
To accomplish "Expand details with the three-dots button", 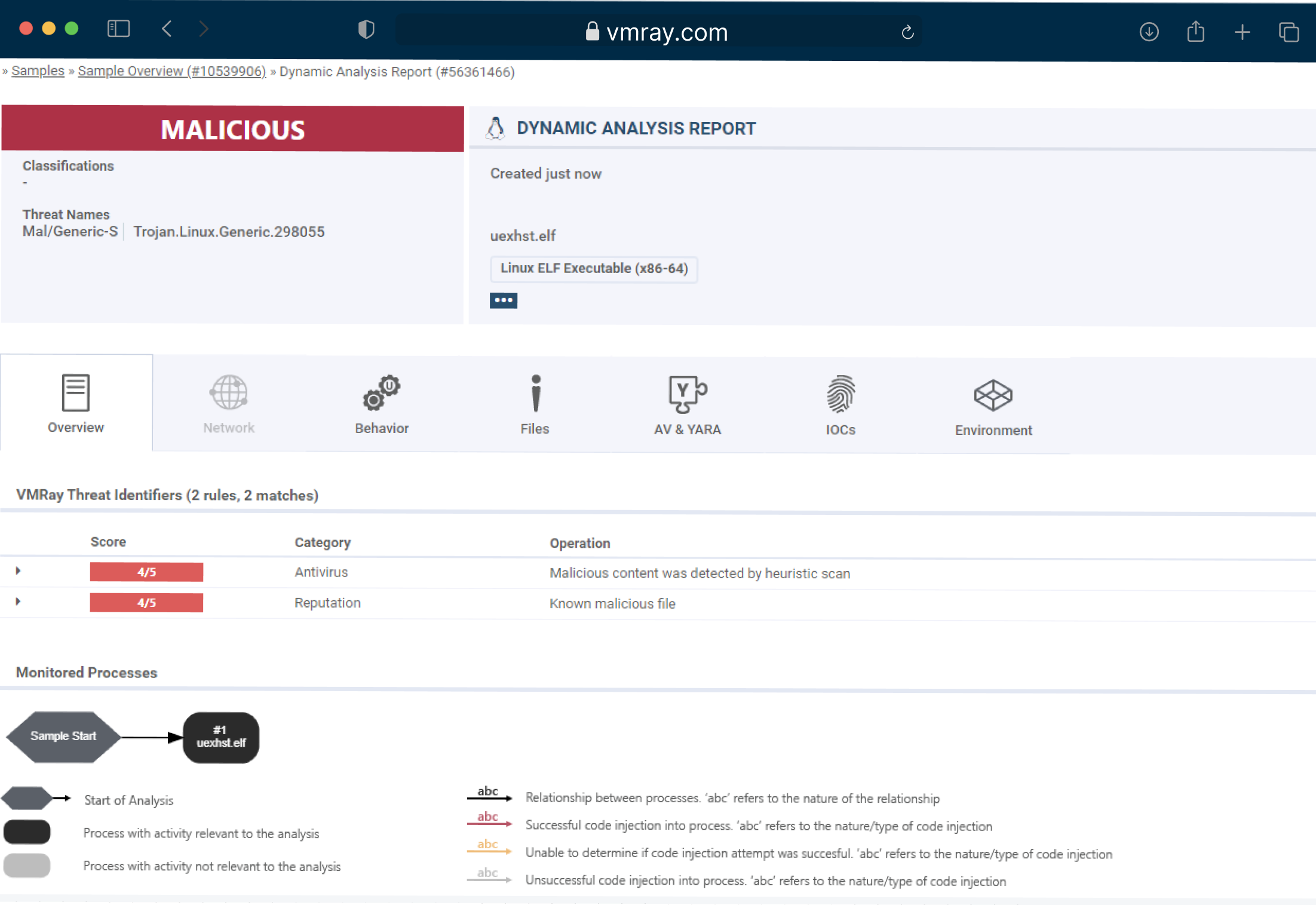I will point(504,300).
